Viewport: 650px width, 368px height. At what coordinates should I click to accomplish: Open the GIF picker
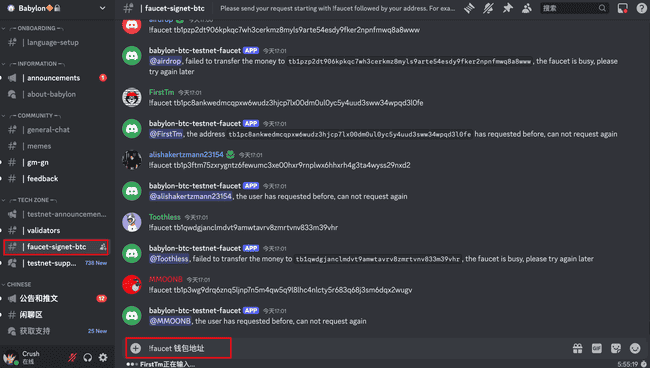(597, 348)
